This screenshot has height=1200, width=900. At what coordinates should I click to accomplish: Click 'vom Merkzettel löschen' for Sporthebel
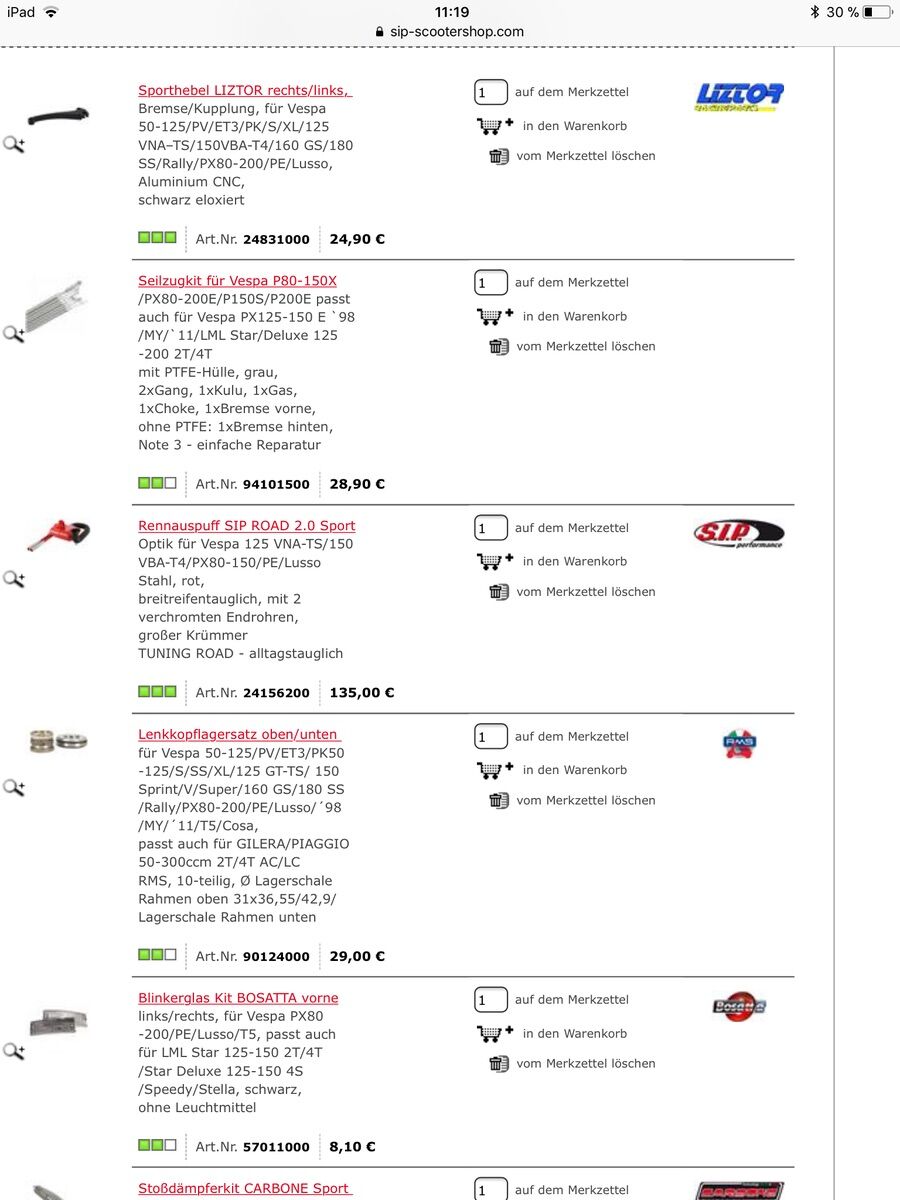tap(586, 156)
